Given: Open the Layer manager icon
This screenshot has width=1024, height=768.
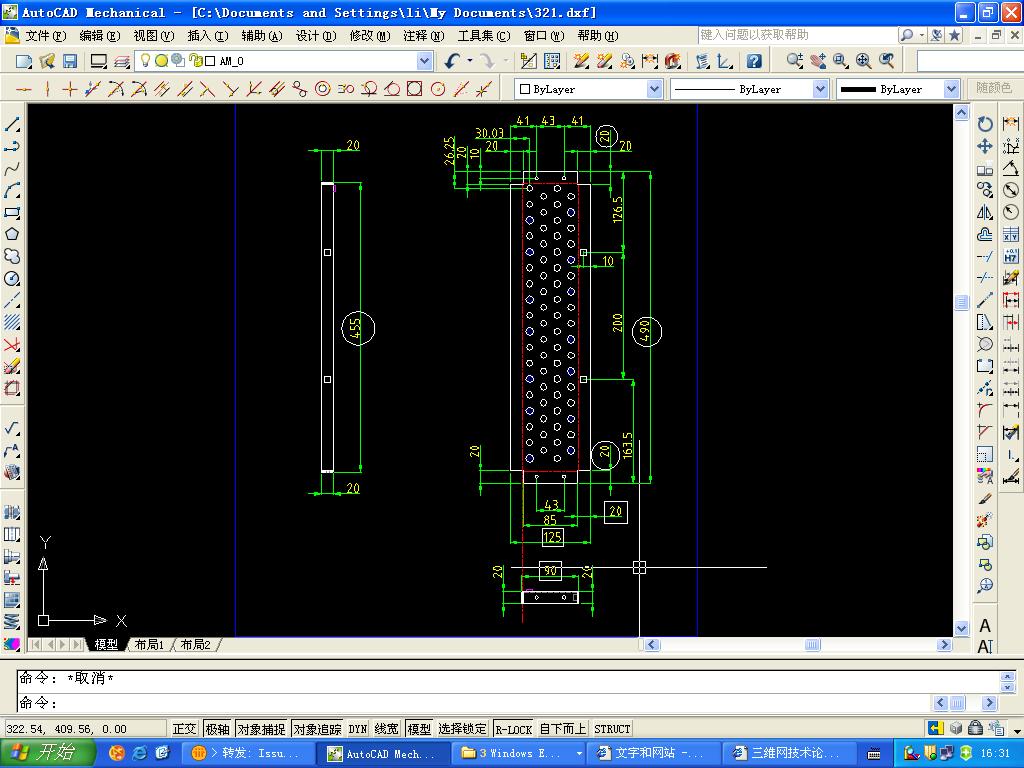Looking at the screenshot, I should tap(121, 61).
